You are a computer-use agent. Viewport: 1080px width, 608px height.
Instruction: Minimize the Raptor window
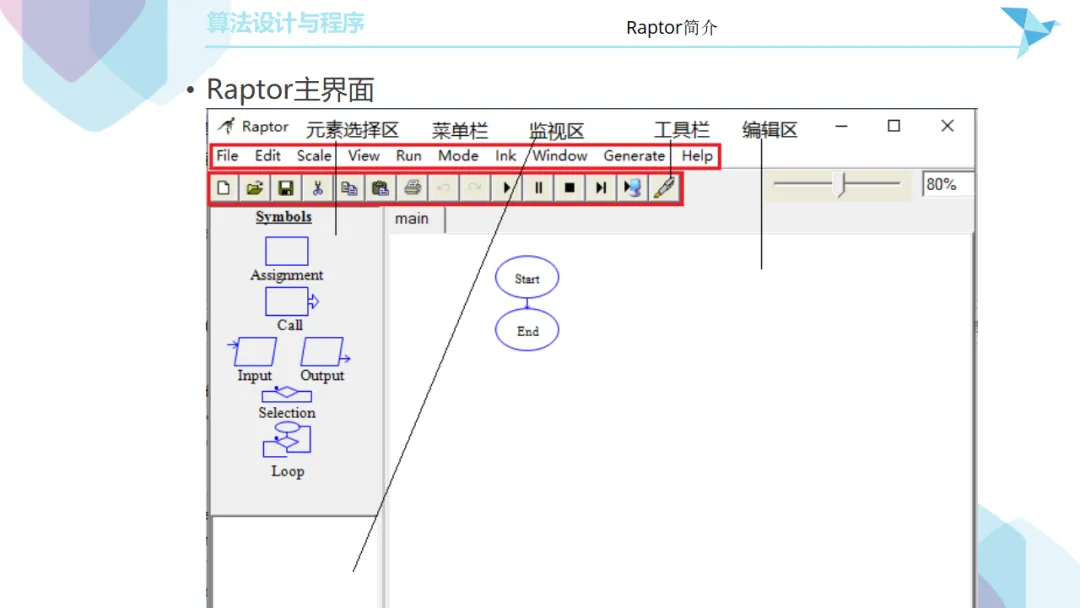click(841, 126)
